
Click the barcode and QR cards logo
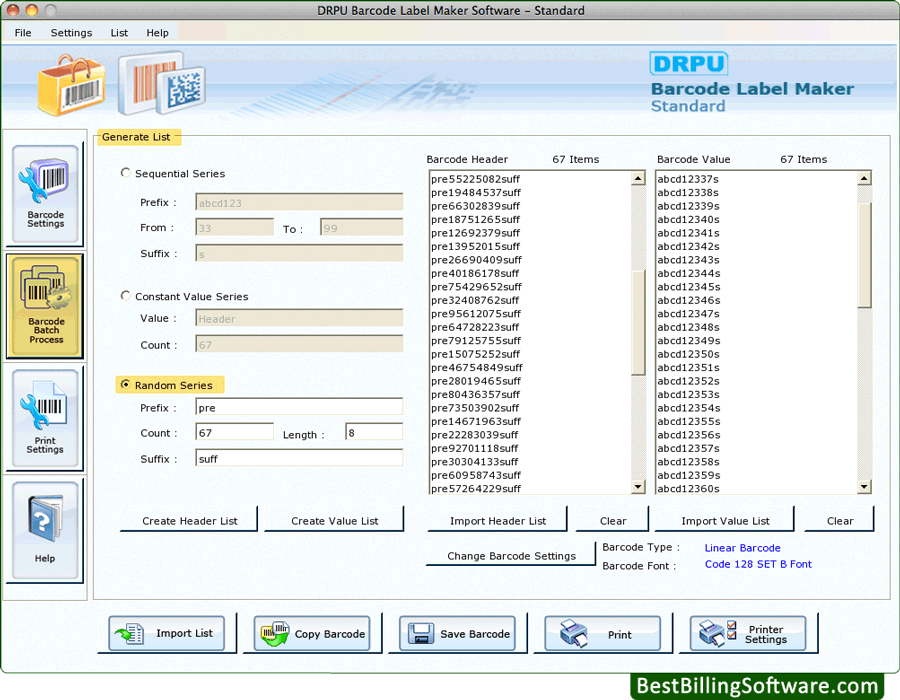[x=162, y=84]
